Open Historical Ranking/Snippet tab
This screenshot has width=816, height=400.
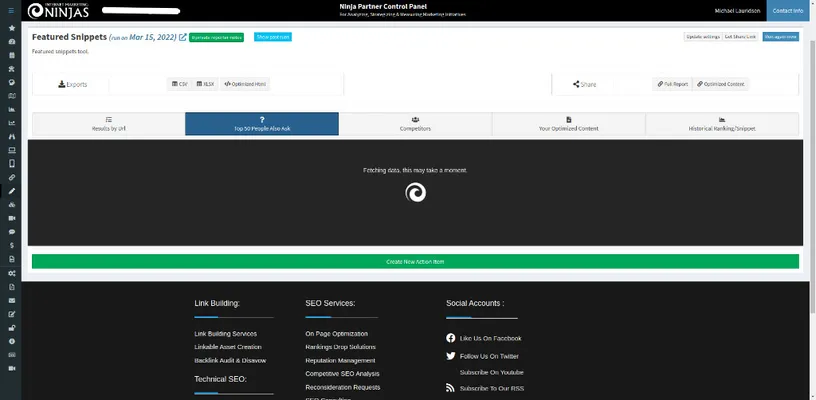coord(722,124)
